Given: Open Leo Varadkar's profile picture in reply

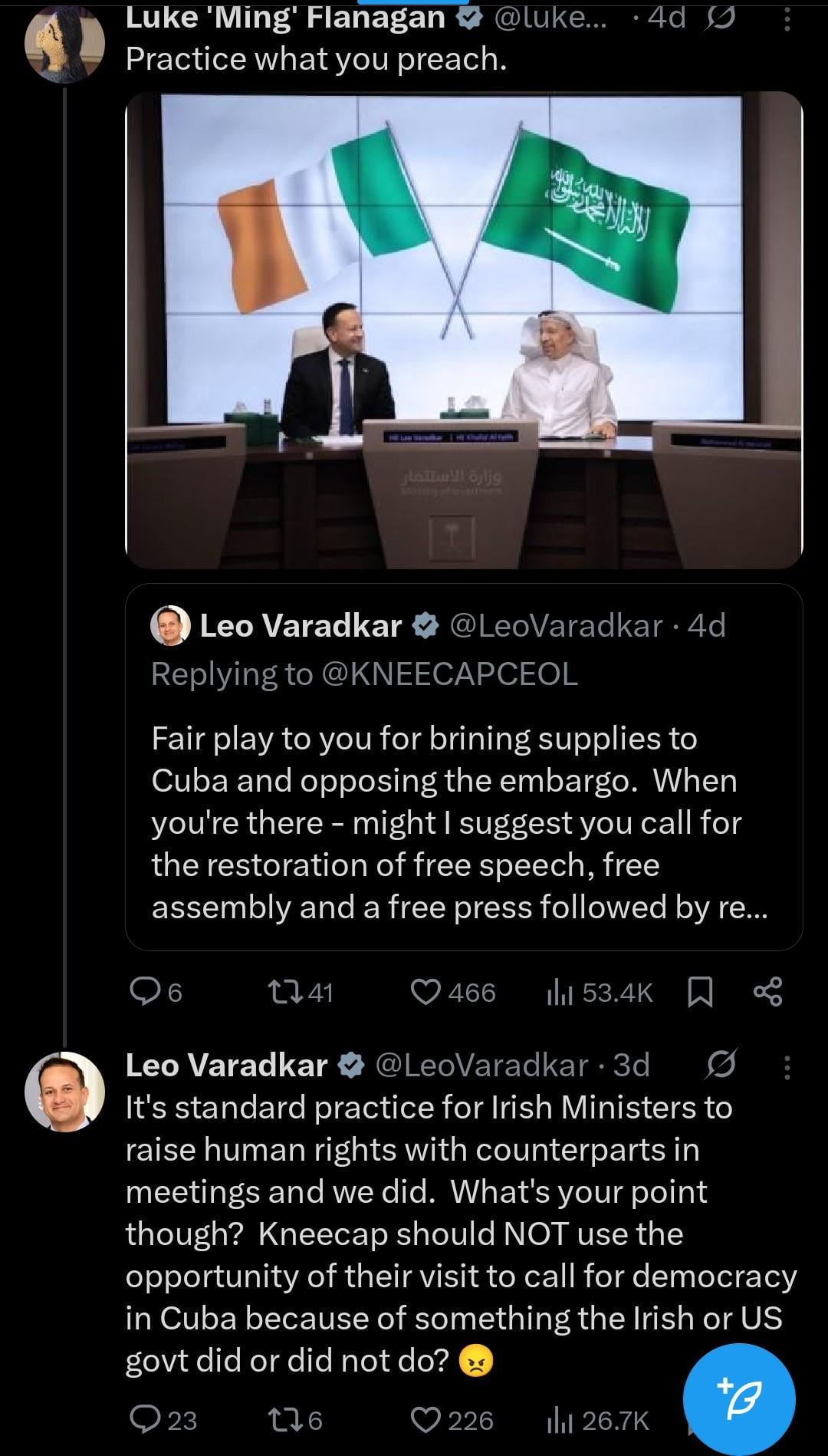Looking at the screenshot, I should coord(64,1091).
